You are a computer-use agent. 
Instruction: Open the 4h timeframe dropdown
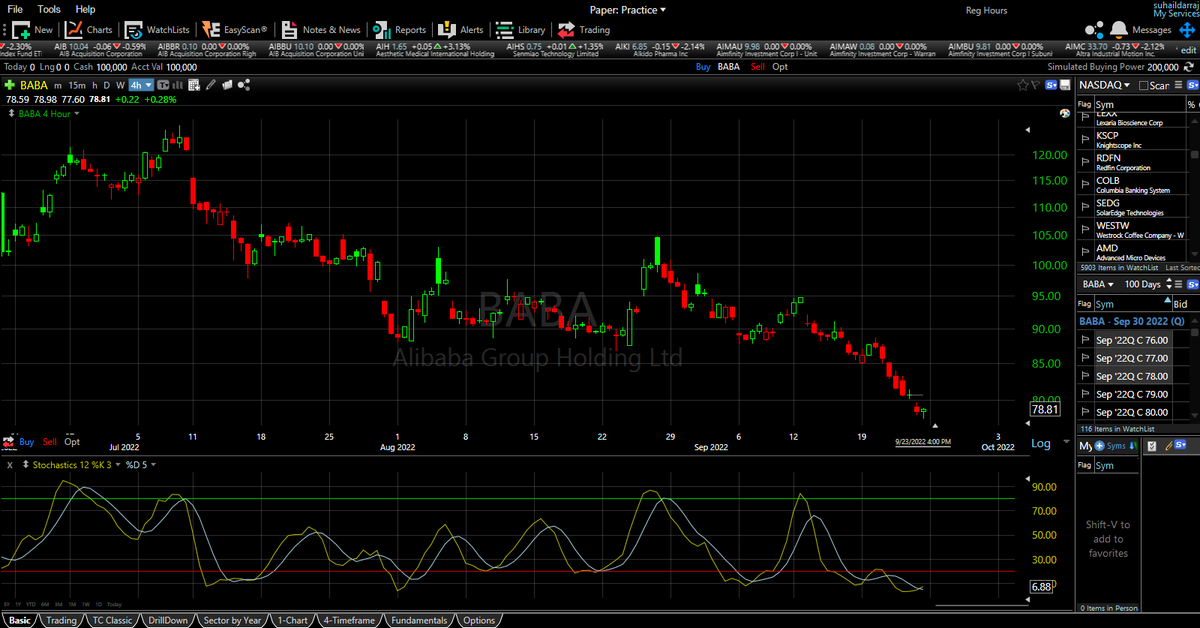[x=139, y=85]
